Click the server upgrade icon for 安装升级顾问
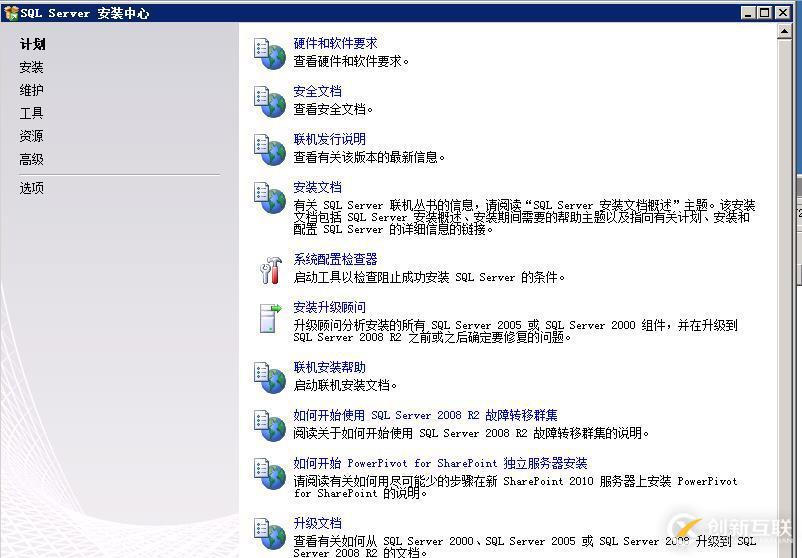Image resolution: width=802 pixels, height=558 pixels. tap(270, 319)
